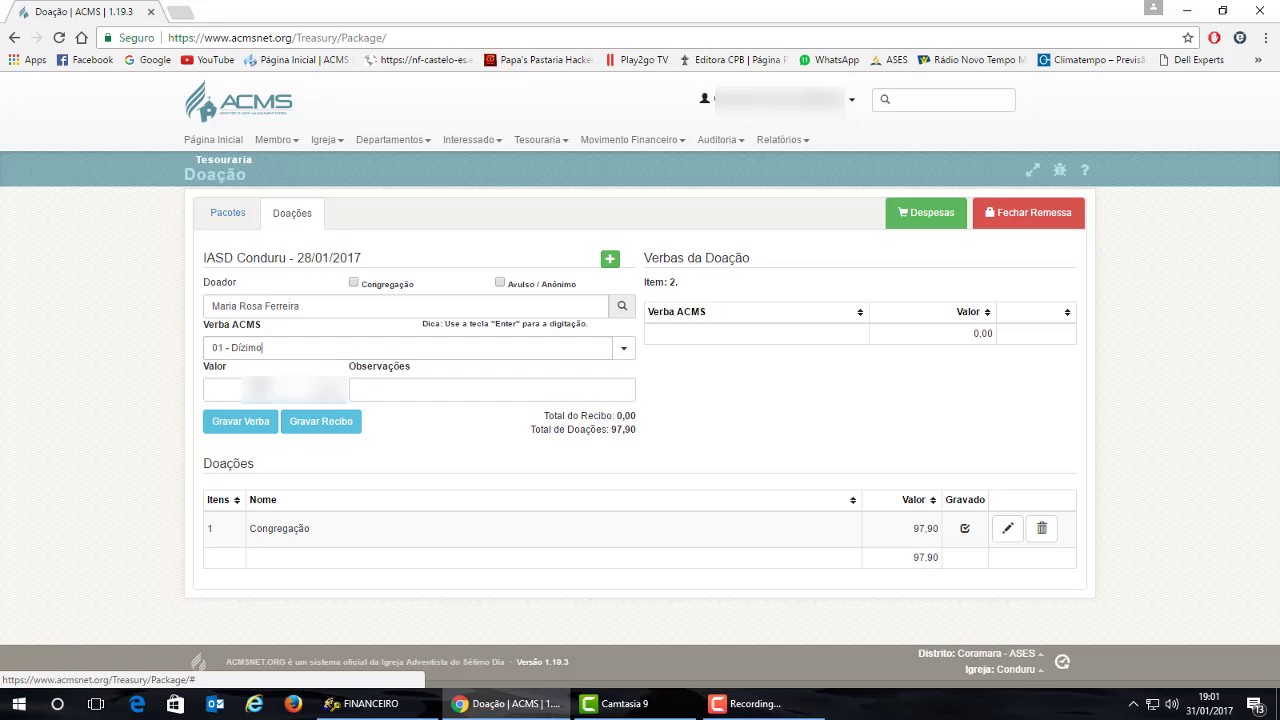
Task: Sort donations by Nome column header
Action: pyautogui.click(x=553, y=500)
